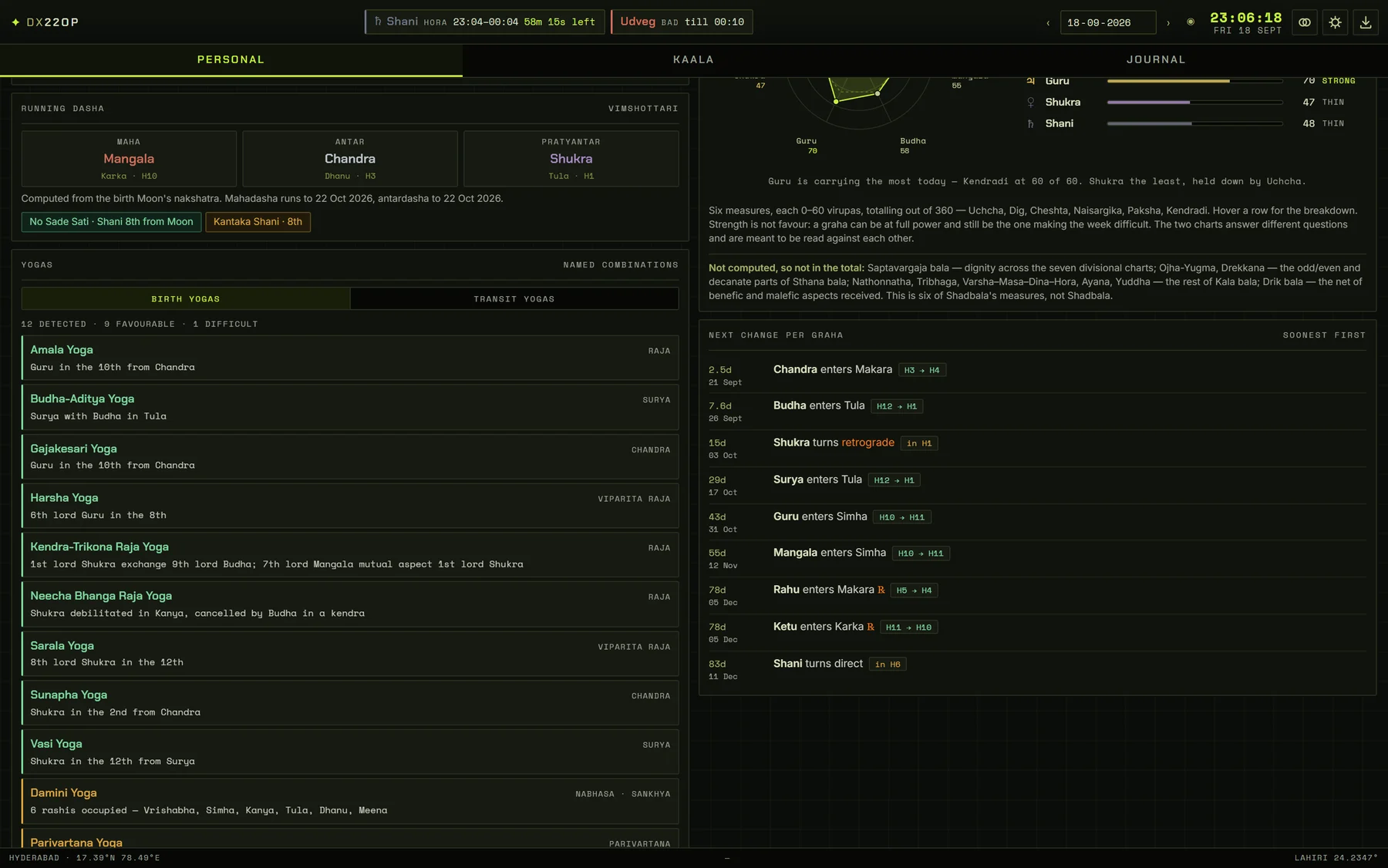Click the 'Guru 70' label on the radar chart
The image size is (1388, 868).
point(807,146)
